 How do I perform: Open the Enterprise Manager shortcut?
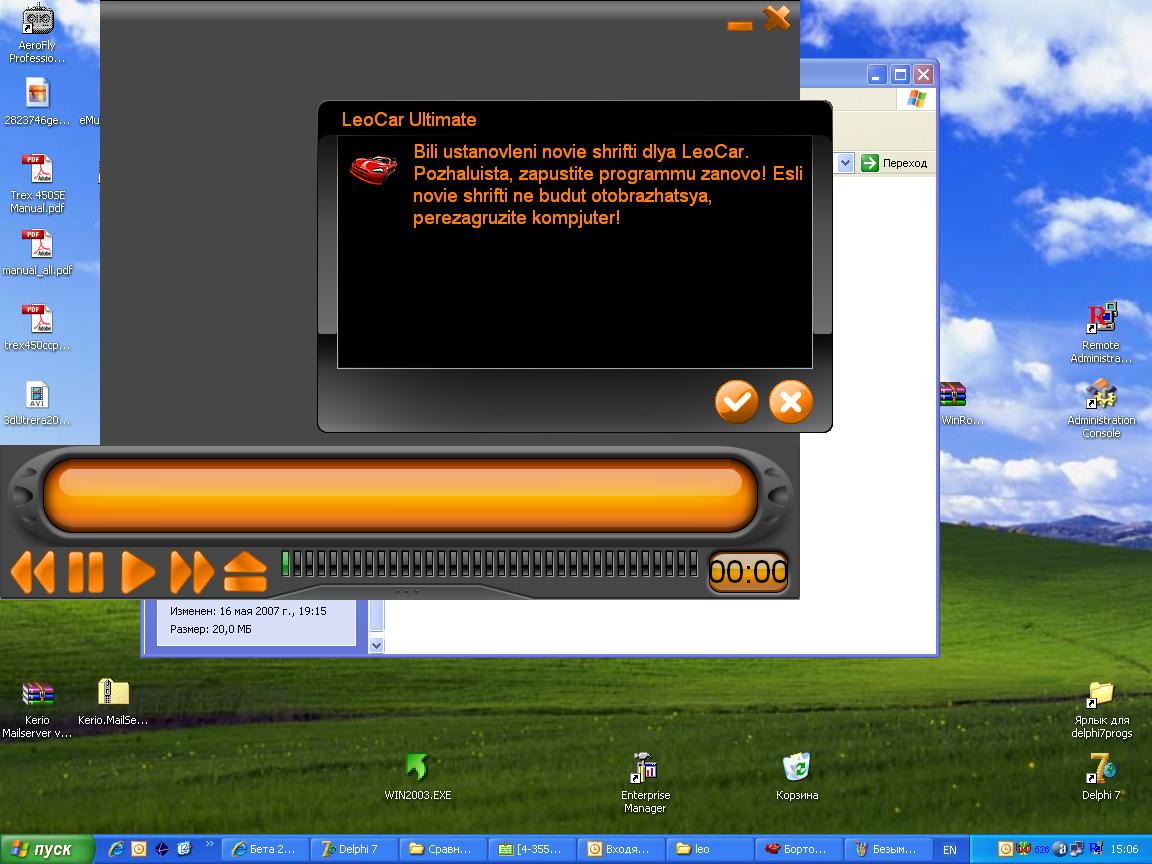pos(645,782)
